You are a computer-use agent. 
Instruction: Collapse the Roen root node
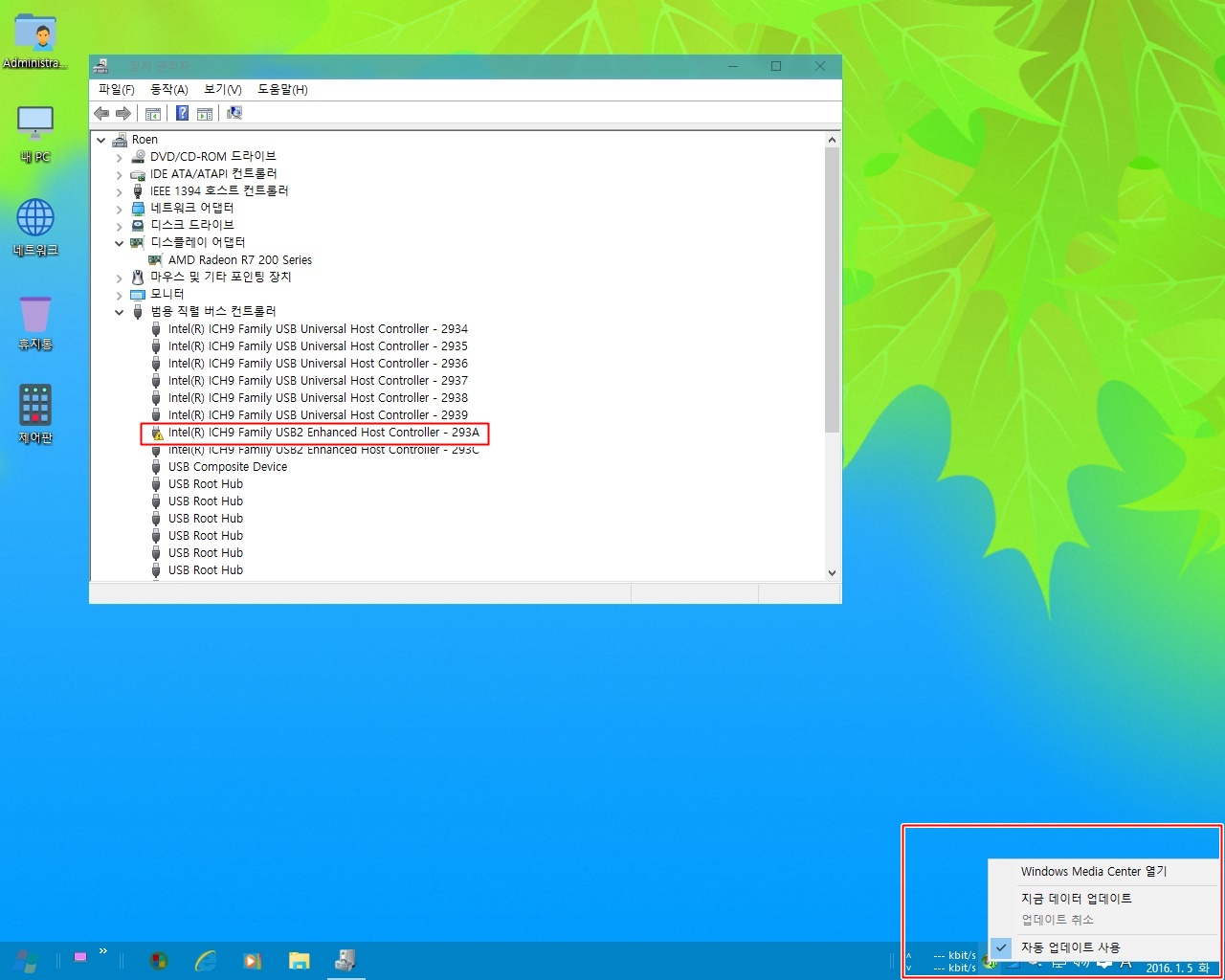(x=100, y=140)
